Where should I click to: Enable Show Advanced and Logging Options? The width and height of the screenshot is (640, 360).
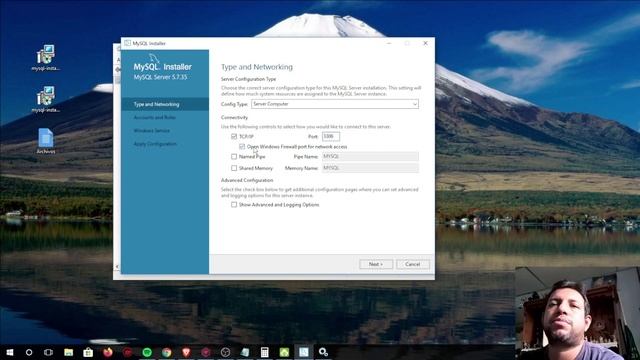point(234,204)
